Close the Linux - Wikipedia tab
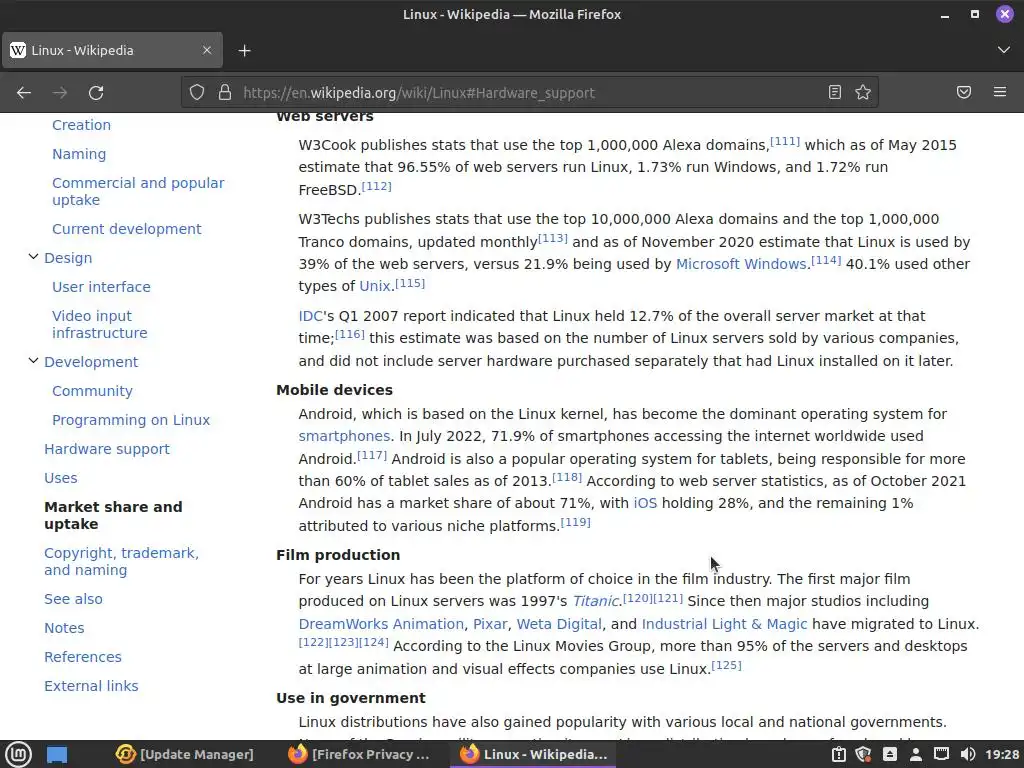This screenshot has width=1024, height=768. (x=207, y=50)
